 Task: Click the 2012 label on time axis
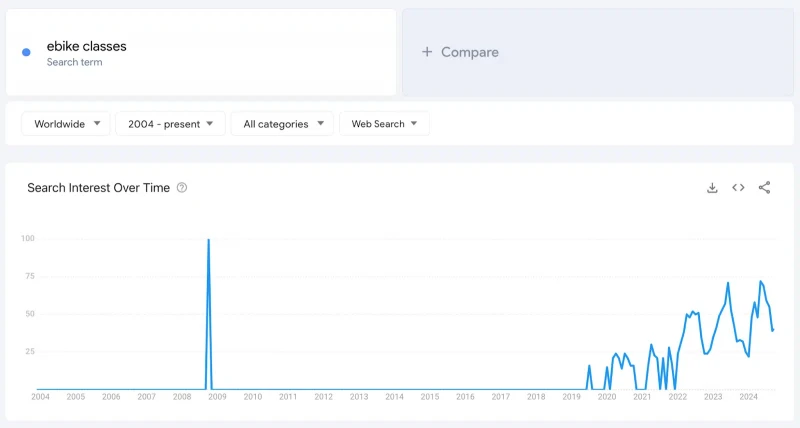tap(323, 397)
